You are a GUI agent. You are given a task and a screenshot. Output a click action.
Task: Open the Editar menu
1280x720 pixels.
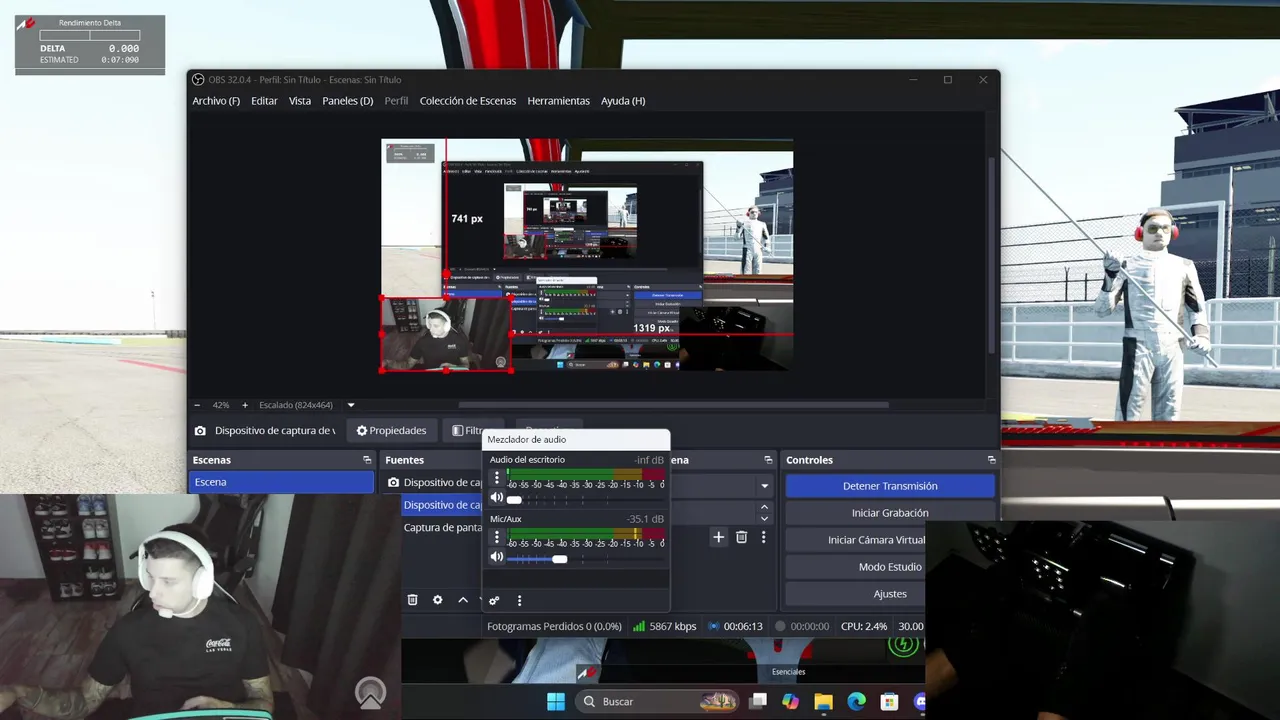tap(264, 101)
